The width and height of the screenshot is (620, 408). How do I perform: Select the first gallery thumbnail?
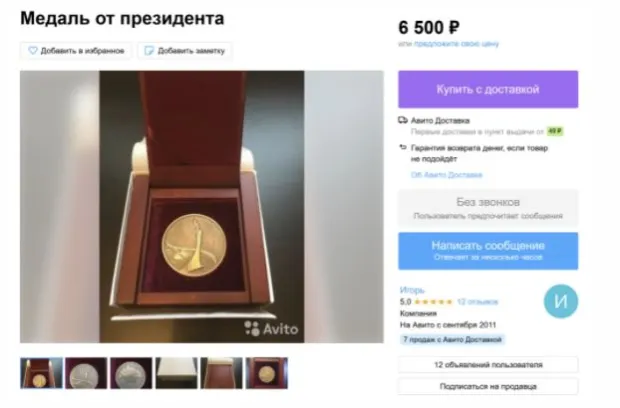point(42,373)
